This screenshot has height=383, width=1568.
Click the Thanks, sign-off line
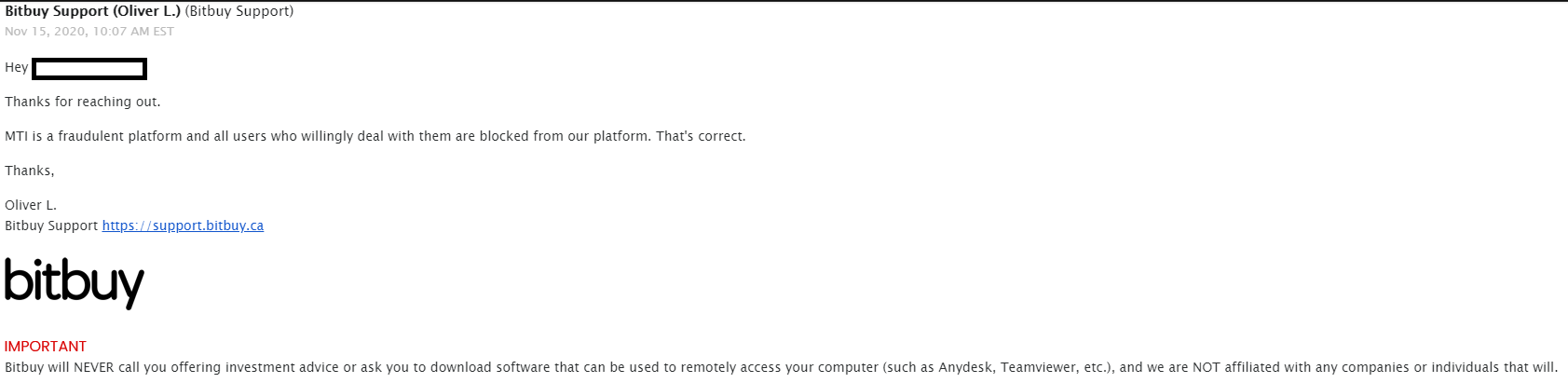click(x=30, y=171)
